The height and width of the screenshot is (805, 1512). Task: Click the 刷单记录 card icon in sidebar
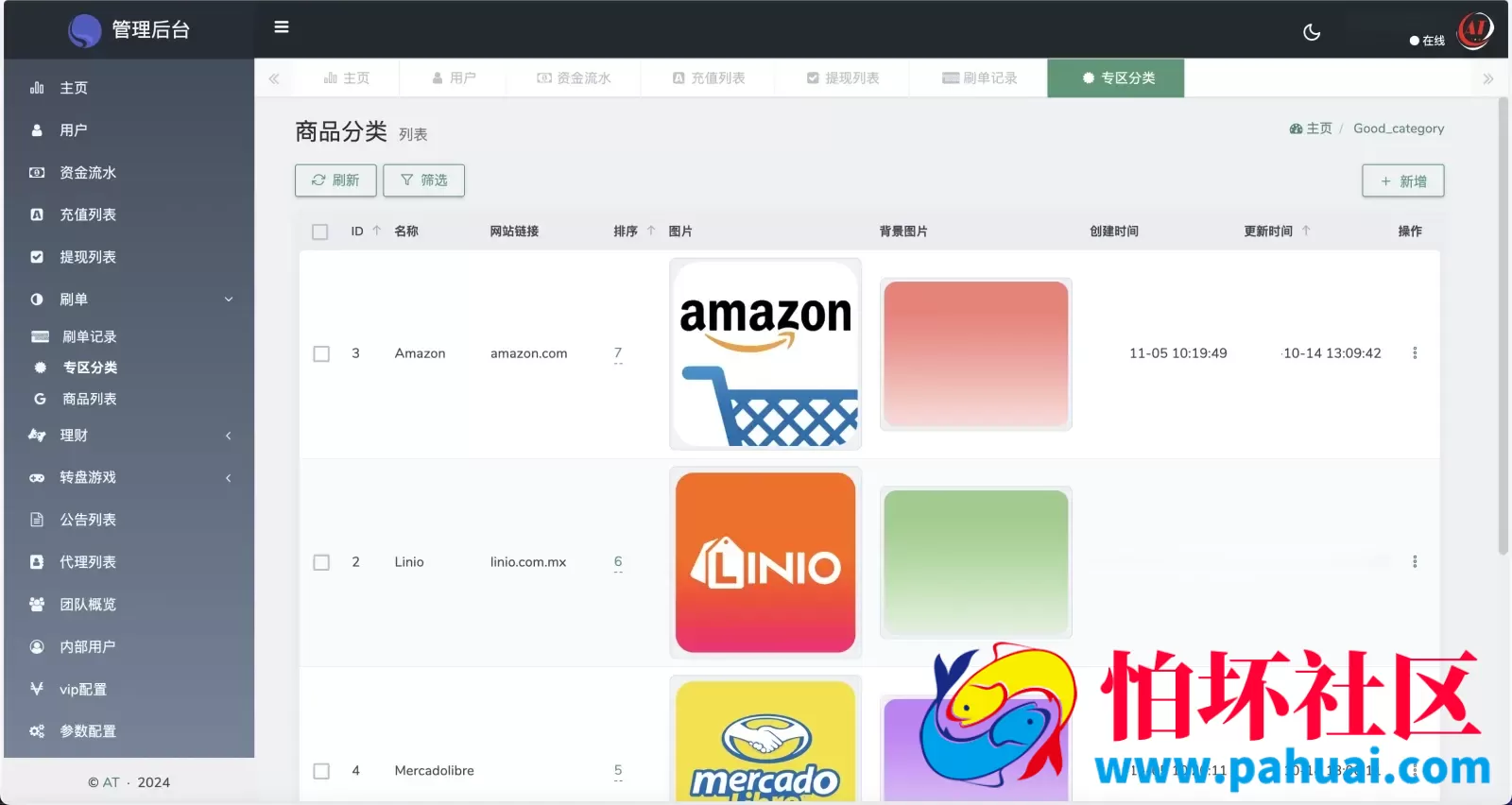pos(40,336)
